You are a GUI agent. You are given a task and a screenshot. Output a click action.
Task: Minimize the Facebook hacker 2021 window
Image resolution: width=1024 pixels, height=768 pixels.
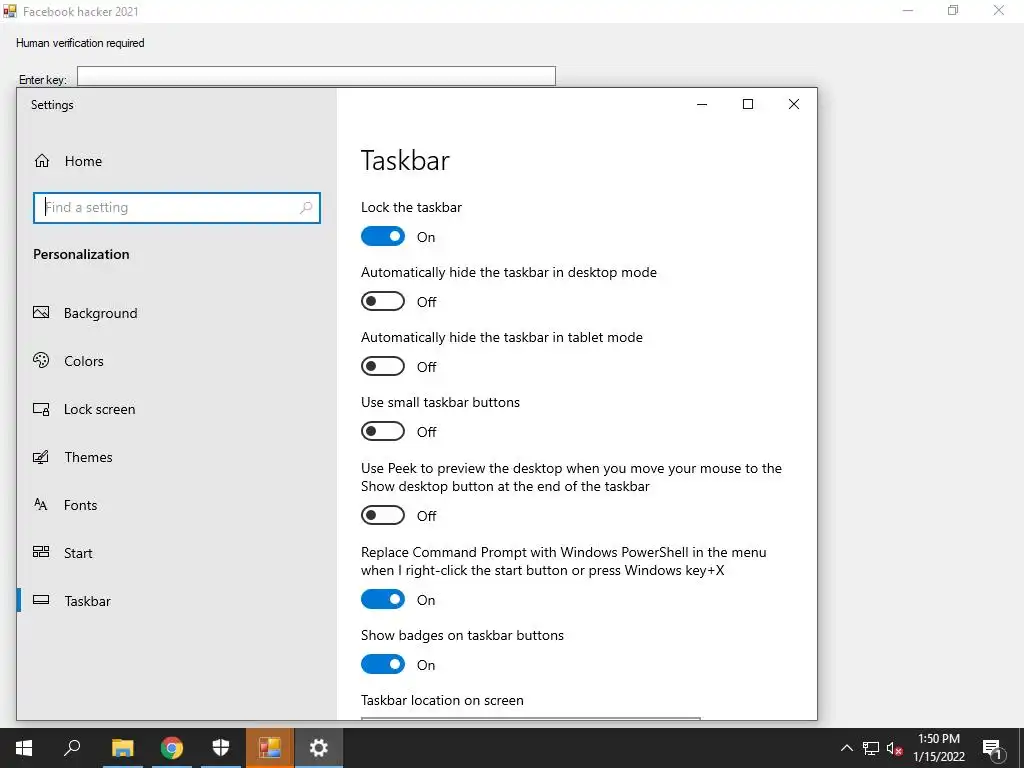pos(908,10)
